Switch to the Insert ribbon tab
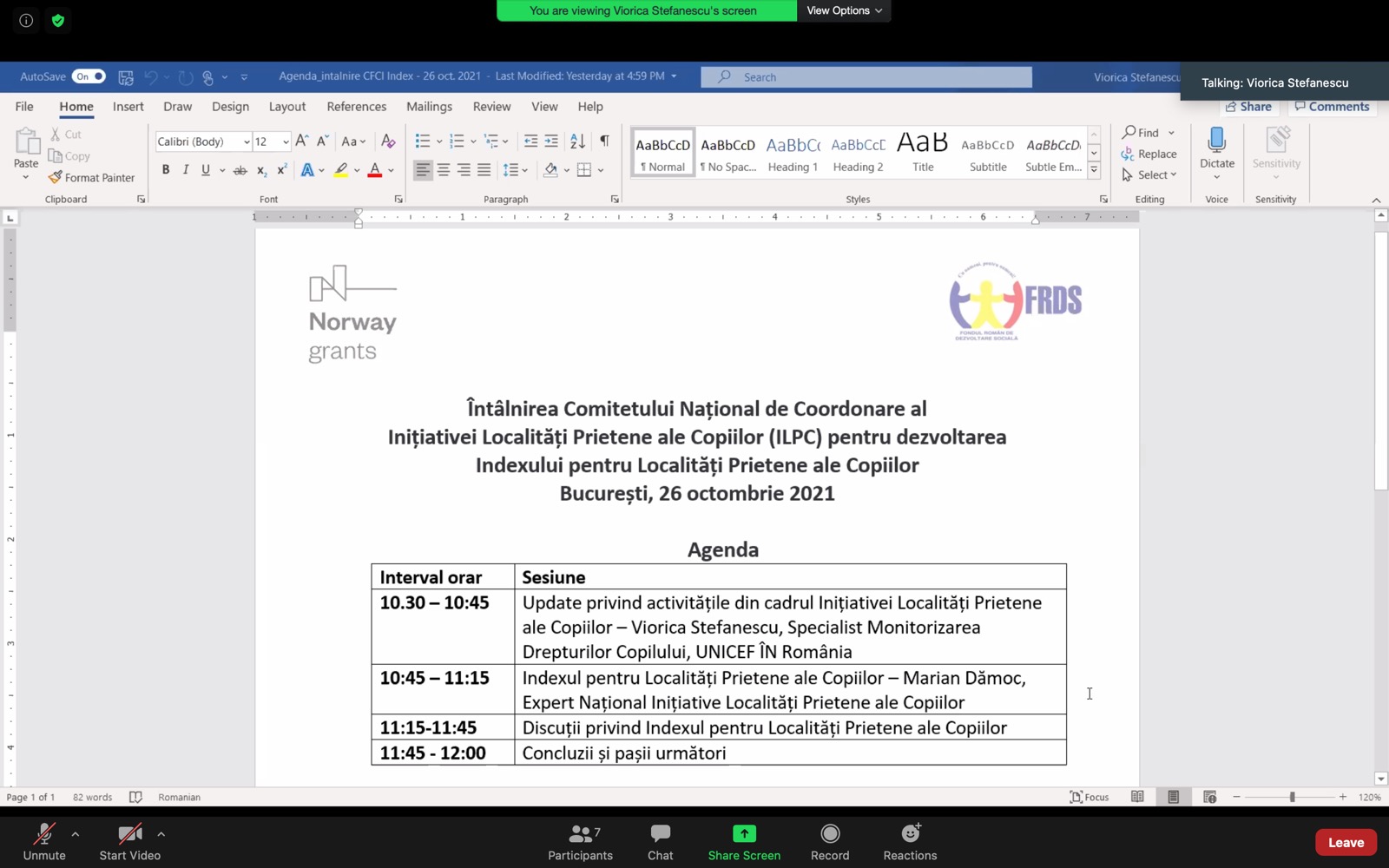The width and height of the screenshot is (1389, 868). pos(128,107)
